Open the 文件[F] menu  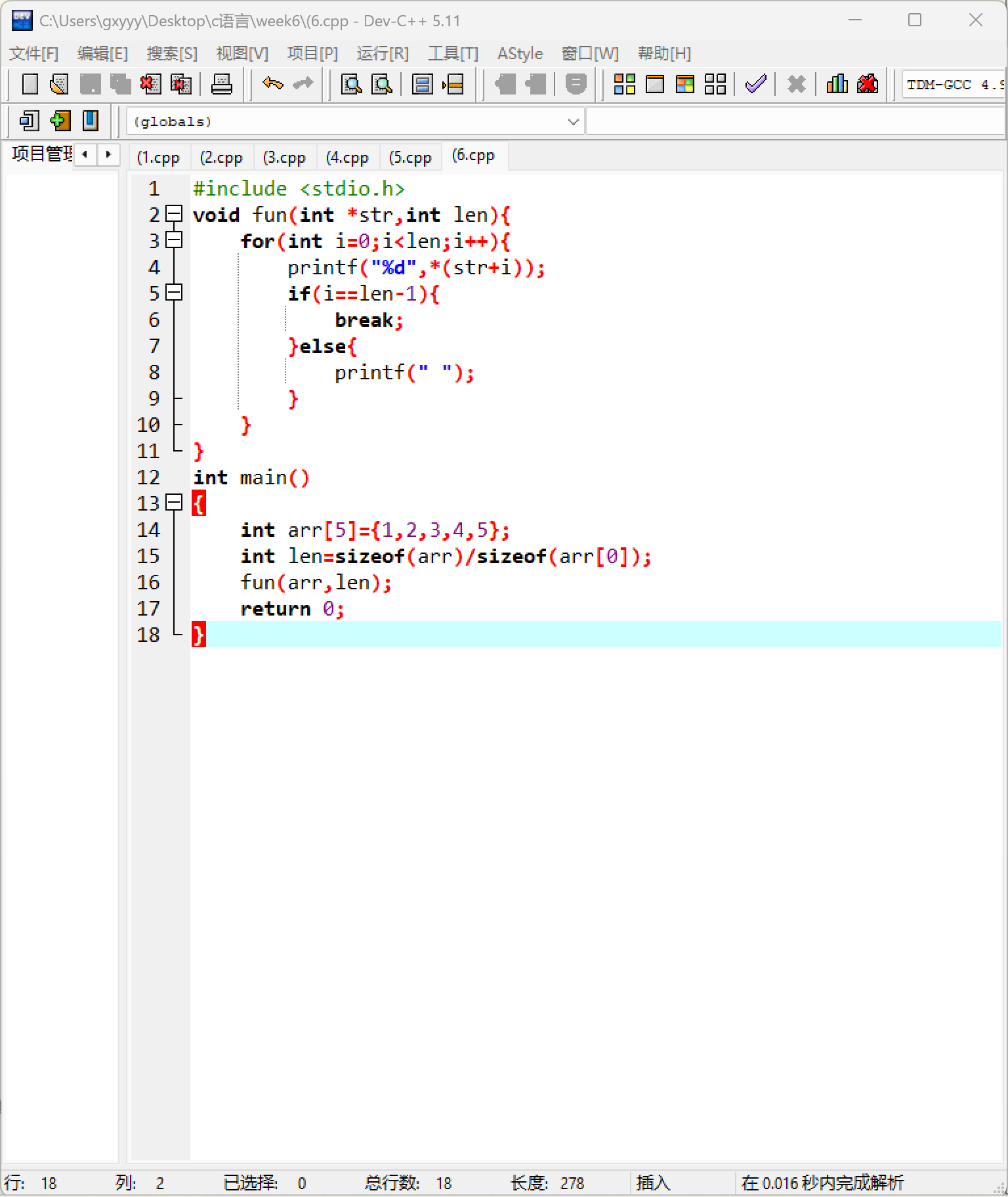[x=33, y=53]
